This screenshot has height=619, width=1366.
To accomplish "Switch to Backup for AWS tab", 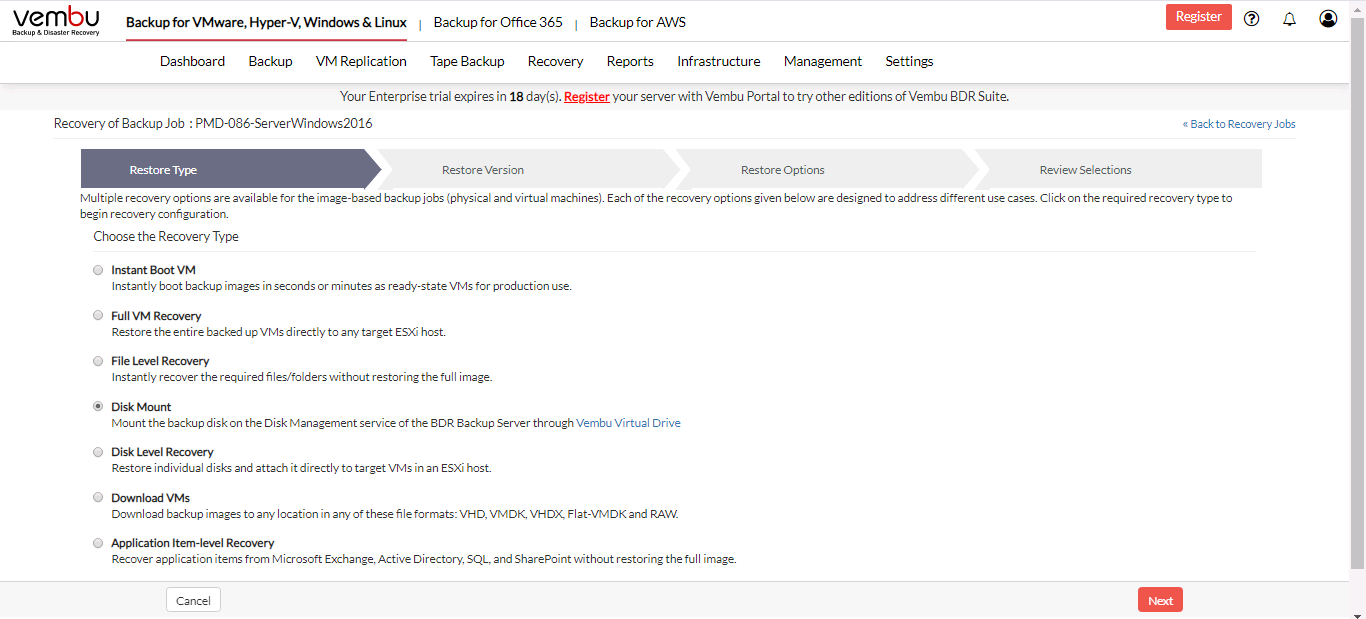I will tap(638, 22).
